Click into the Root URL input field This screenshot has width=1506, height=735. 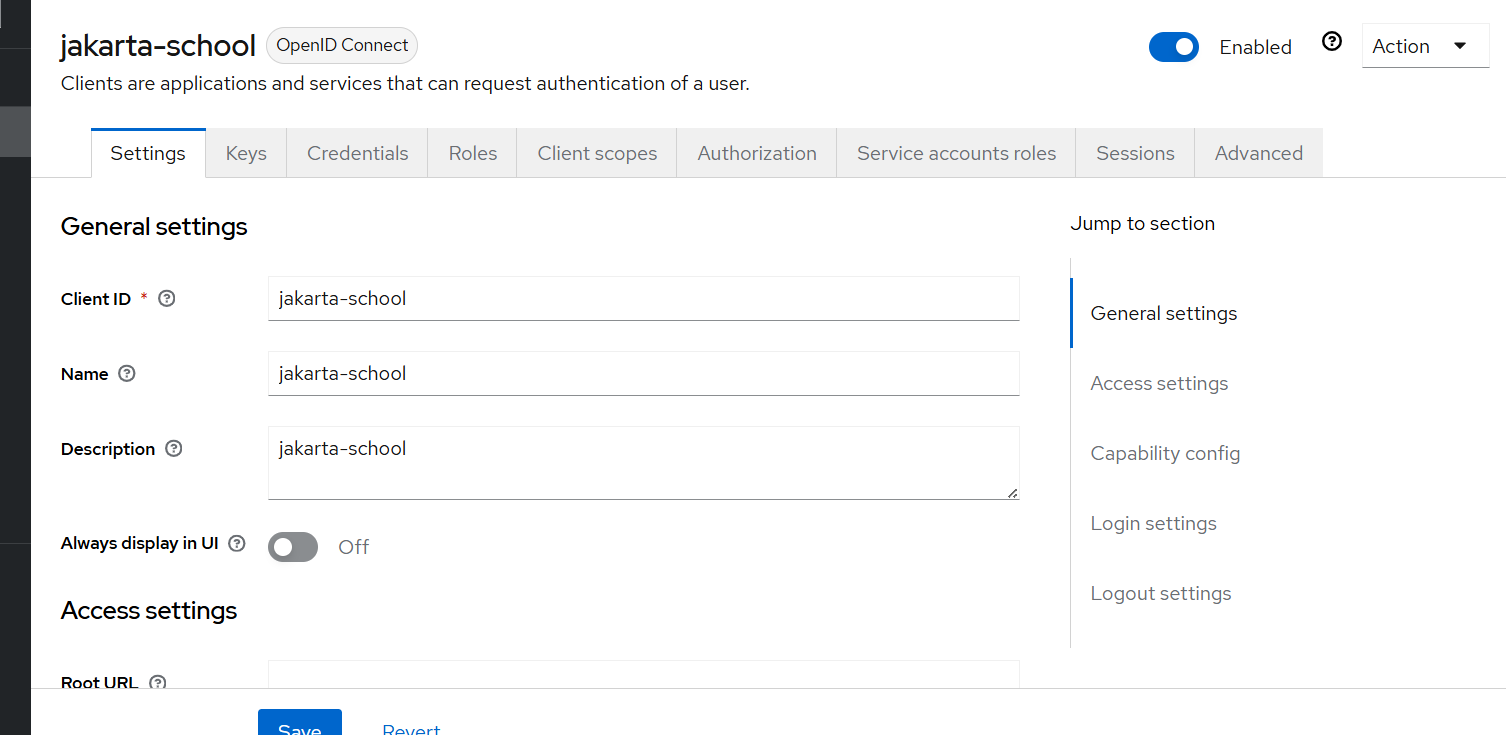(x=644, y=675)
